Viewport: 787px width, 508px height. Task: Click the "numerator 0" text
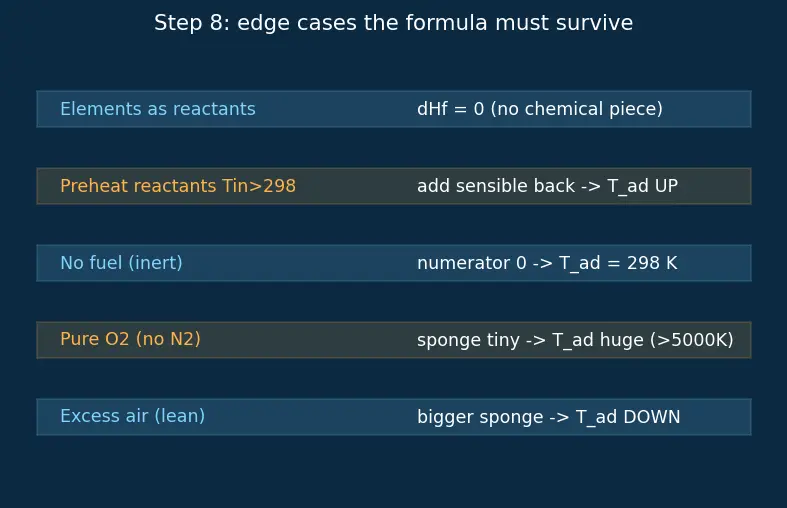[x=472, y=263]
